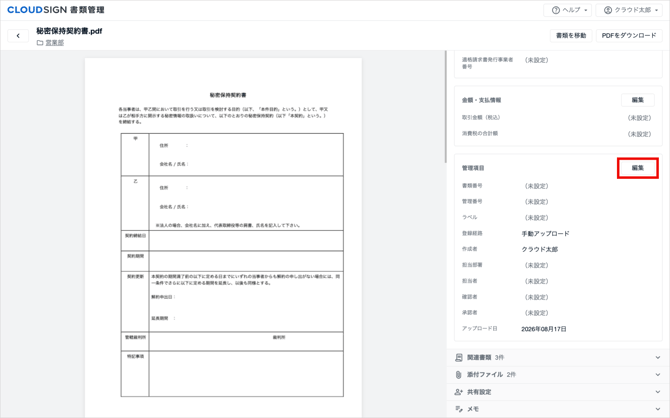The height and width of the screenshot is (418, 670).
Task: Click the 消費税の合計額 unset value
Action: (639, 134)
